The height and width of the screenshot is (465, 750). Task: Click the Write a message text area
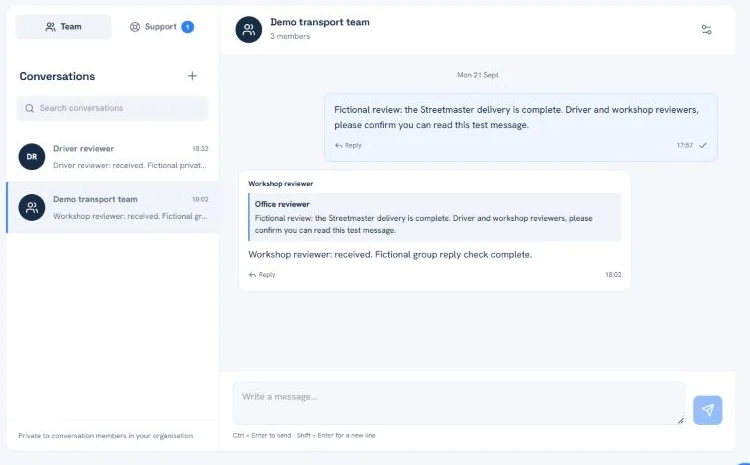tap(459, 403)
